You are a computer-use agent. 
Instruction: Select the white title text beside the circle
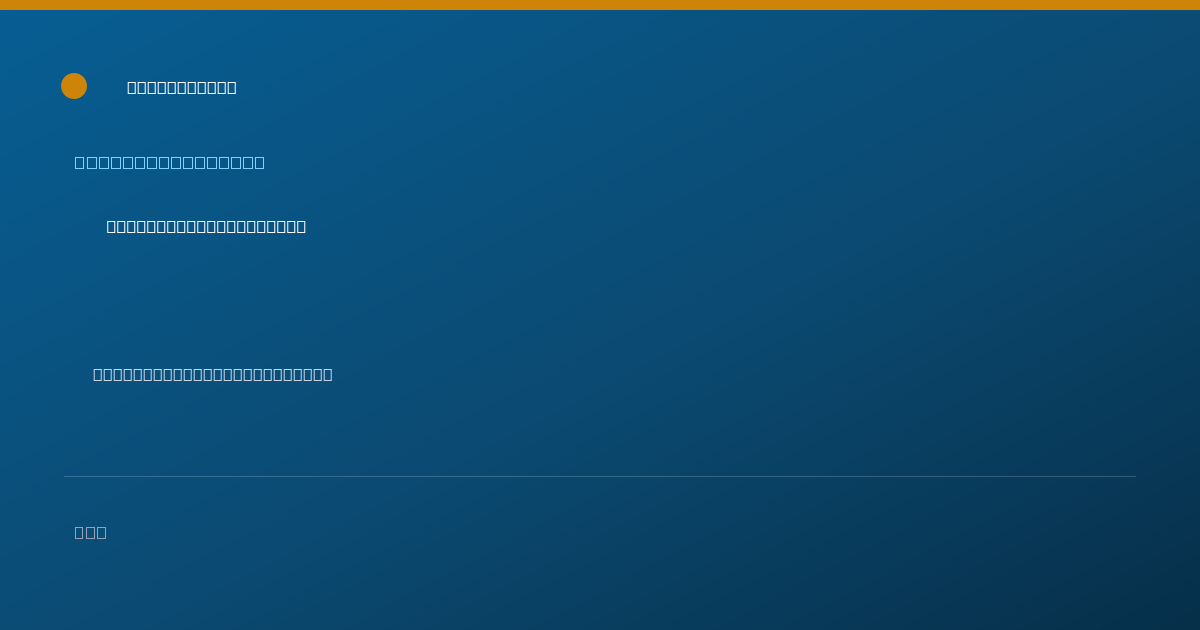(x=182, y=87)
